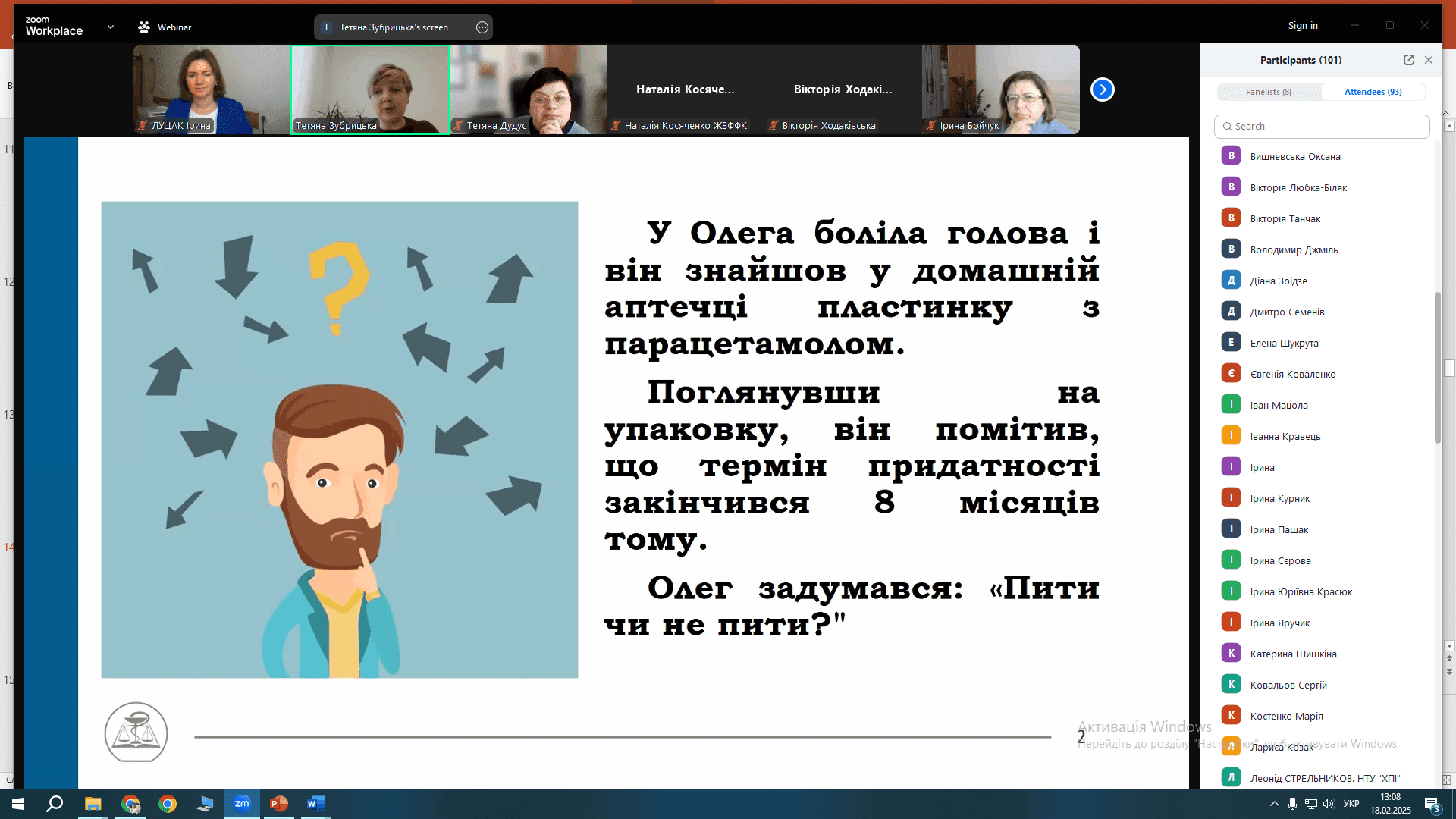The width and height of the screenshot is (1456, 819).
Task: Focus the participants Search field
Action: (x=1322, y=127)
